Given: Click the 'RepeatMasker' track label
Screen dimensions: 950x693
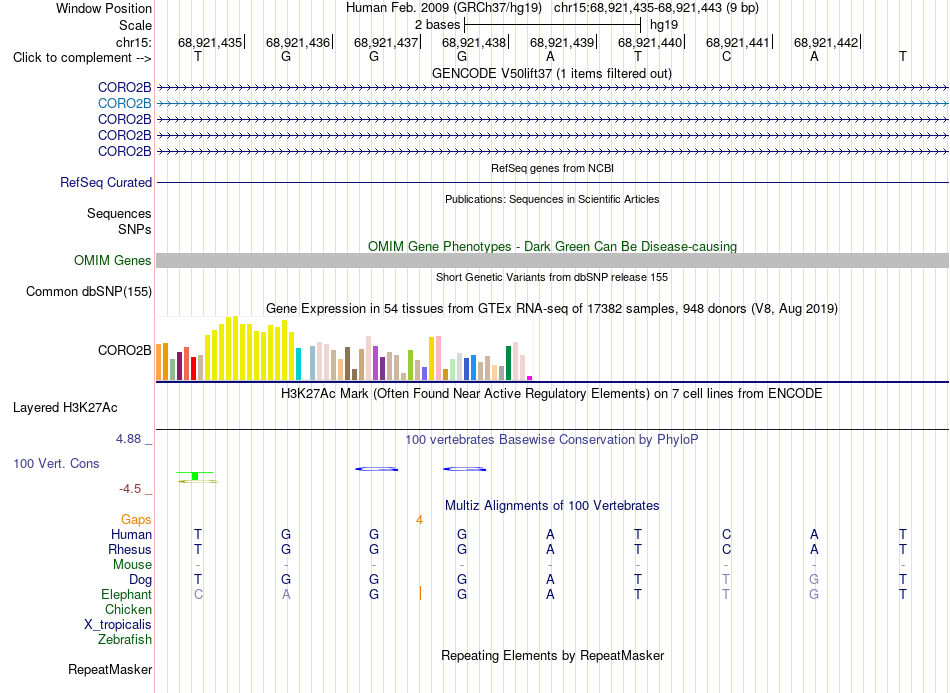Looking at the screenshot, I should coord(110,669).
